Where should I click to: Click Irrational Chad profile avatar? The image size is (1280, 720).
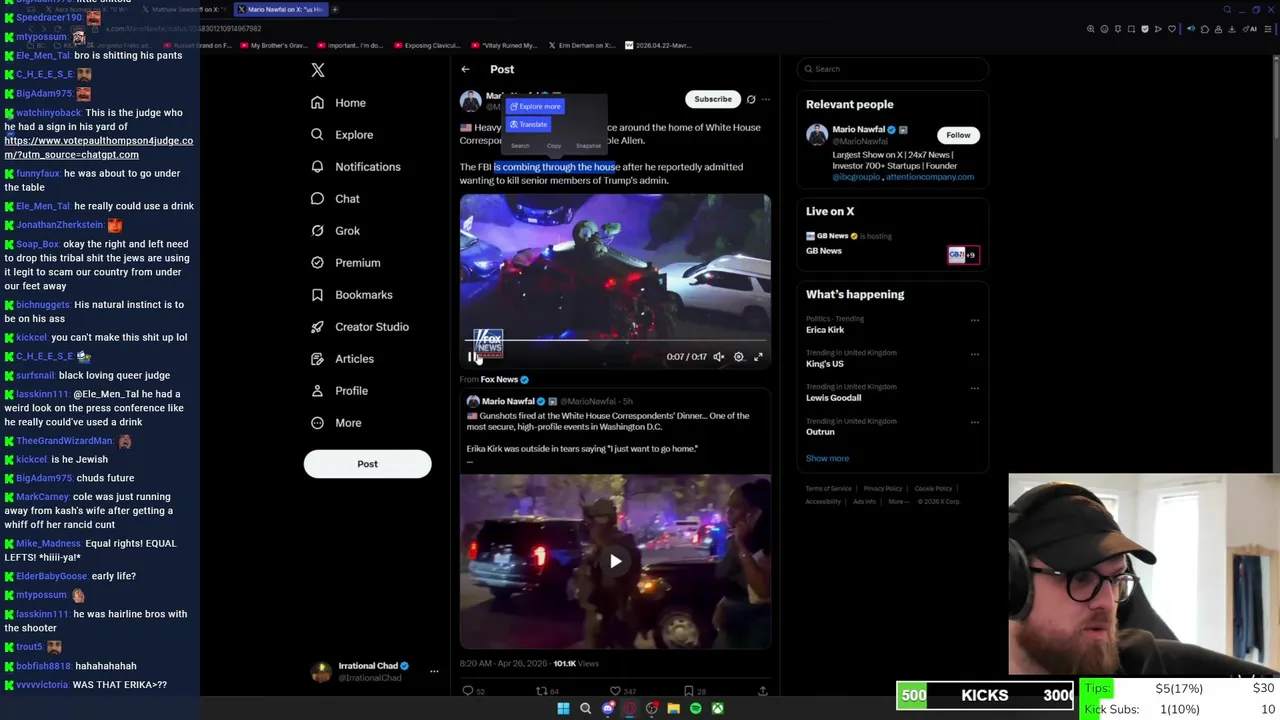click(321, 672)
